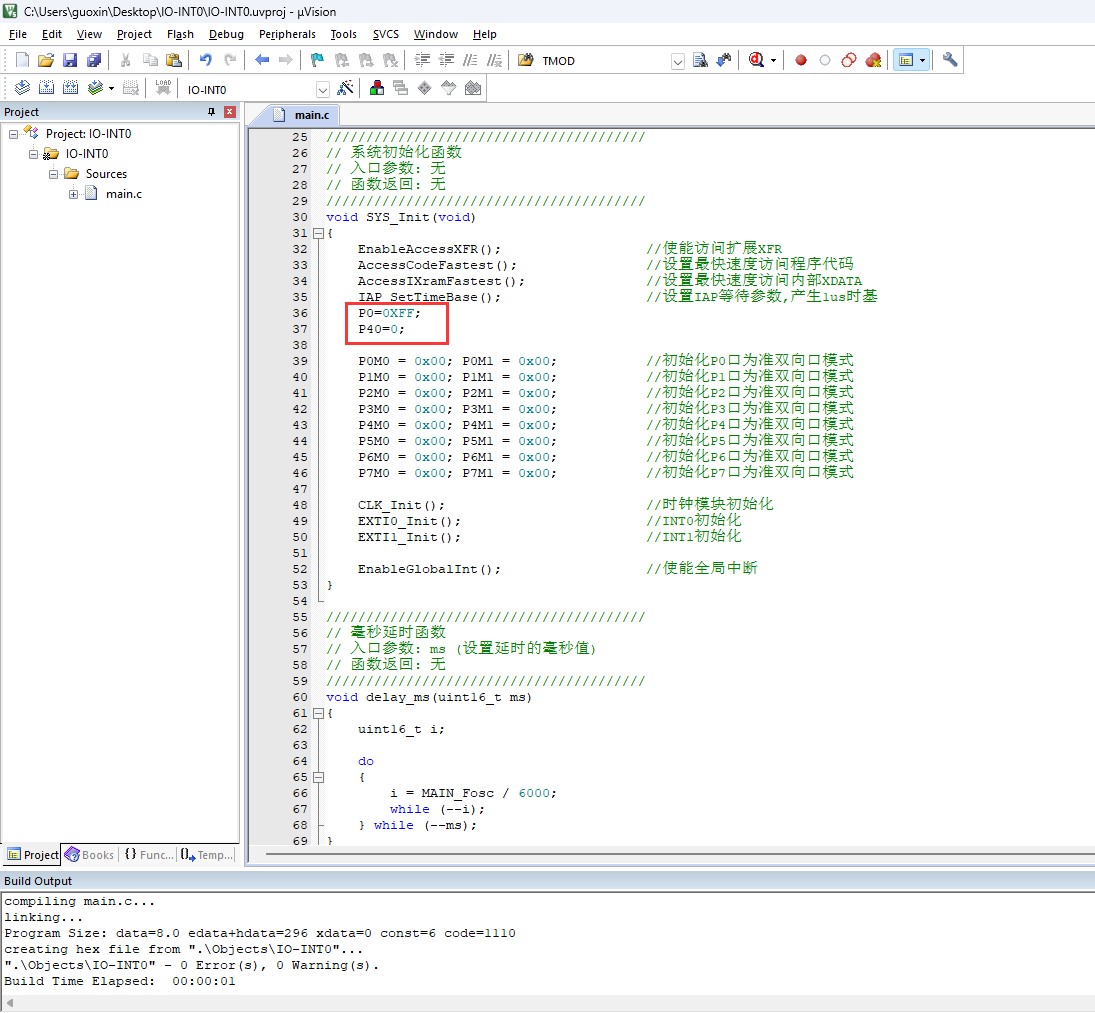The image size is (1095, 1013).
Task: Navigate backwards with the blue left arrow
Action: (x=262, y=60)
